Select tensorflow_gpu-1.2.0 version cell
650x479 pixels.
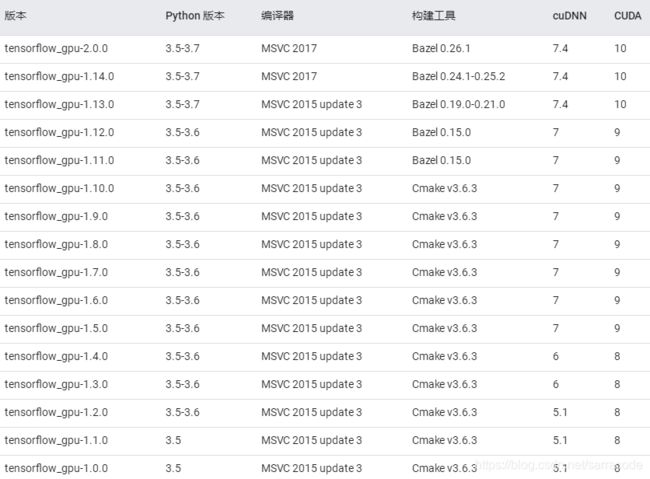56,412
